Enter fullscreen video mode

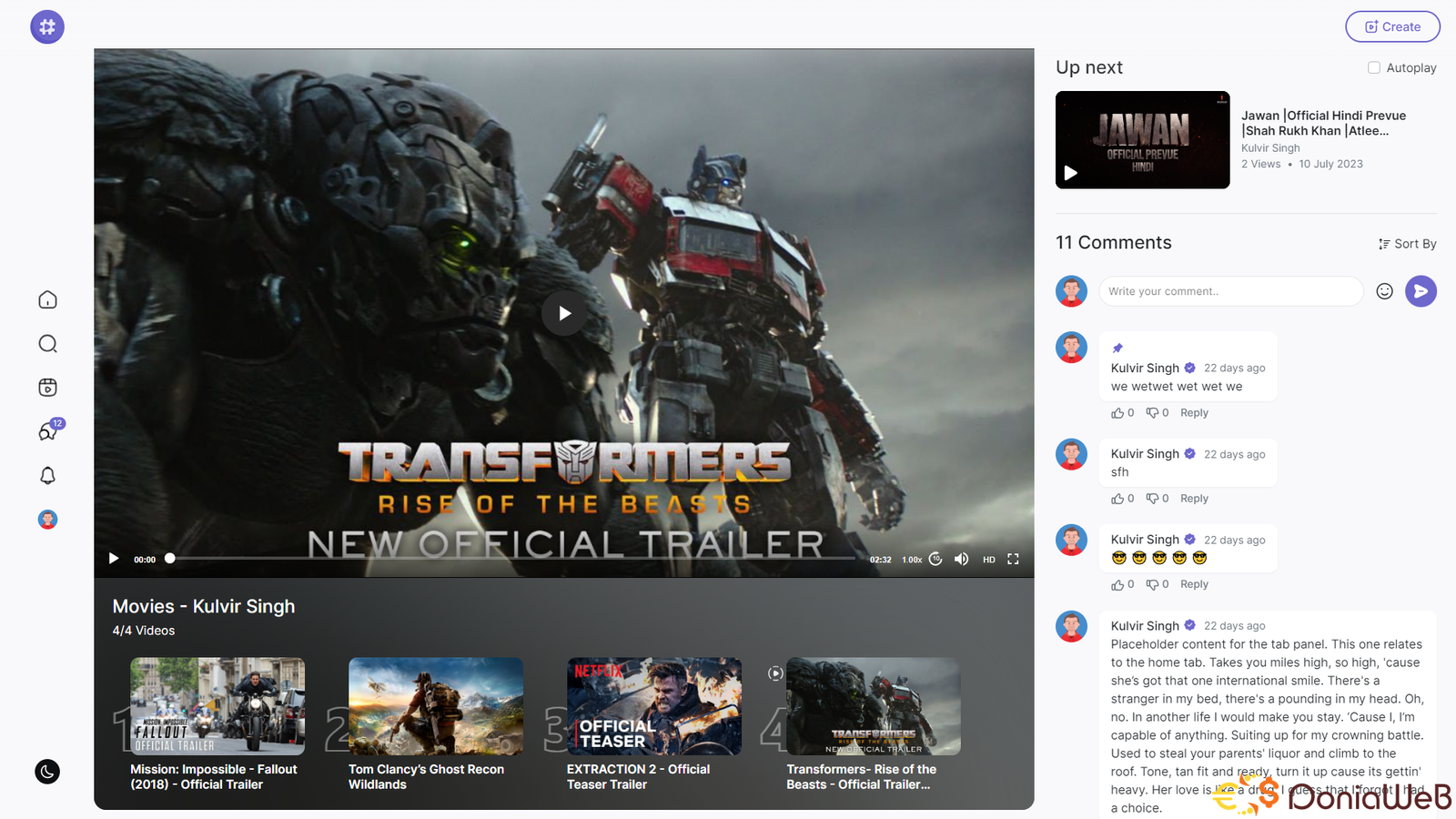[1013, 559]
